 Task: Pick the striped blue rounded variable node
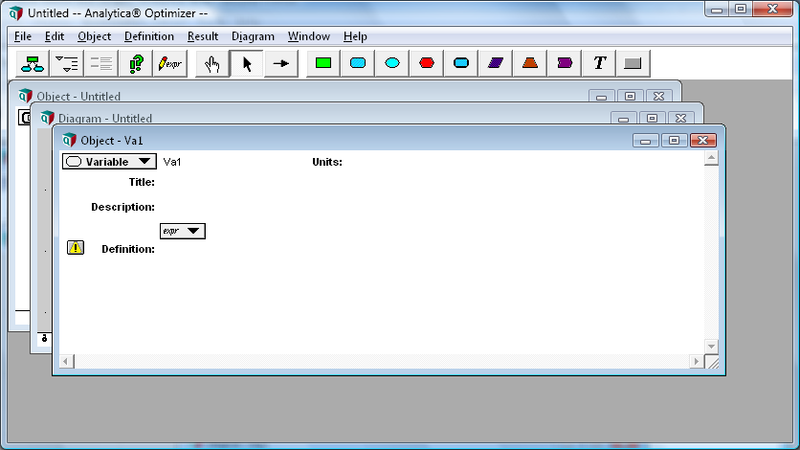(x=358, y=64)
